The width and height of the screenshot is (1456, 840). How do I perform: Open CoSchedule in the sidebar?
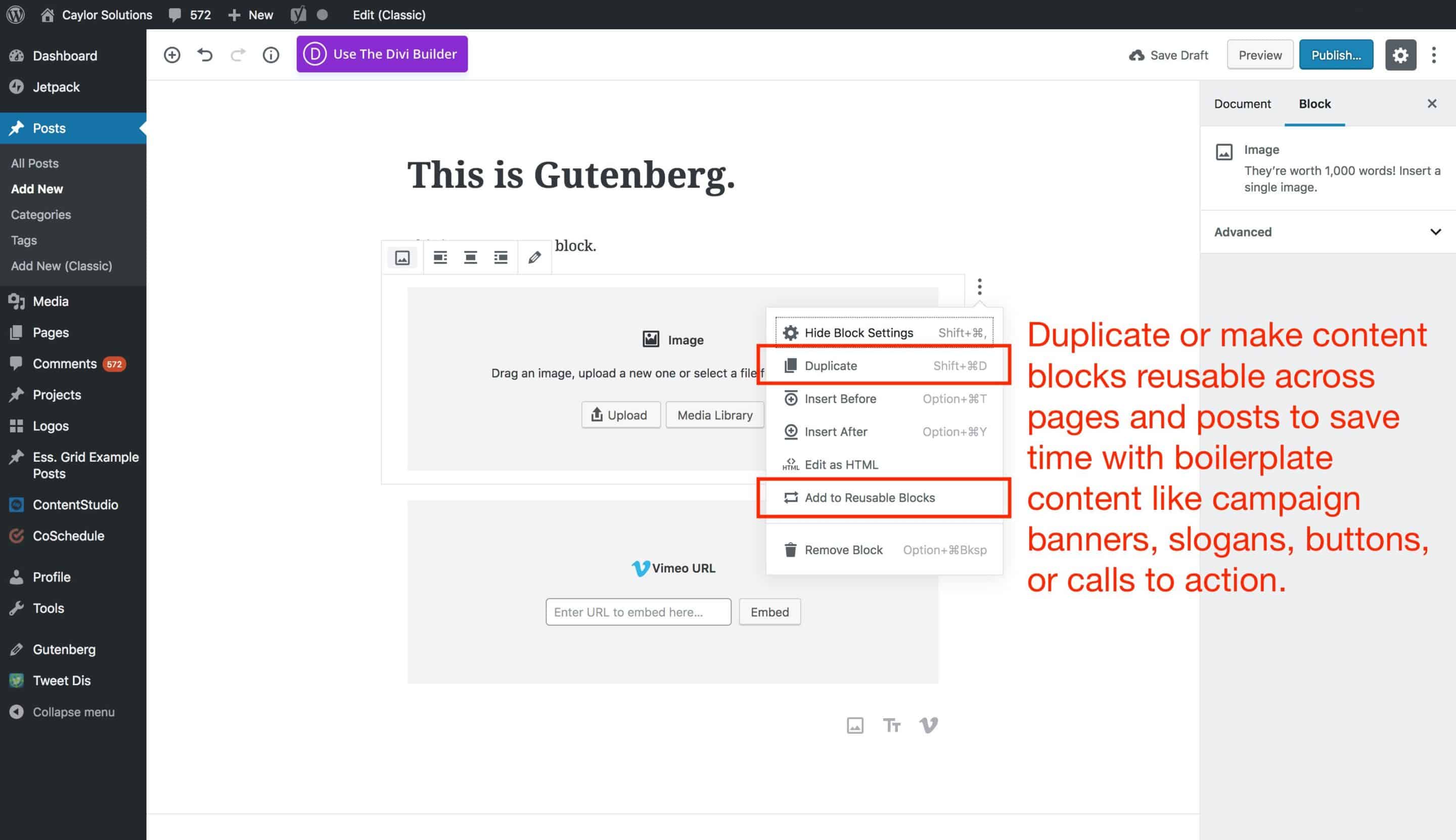point(73,536)
